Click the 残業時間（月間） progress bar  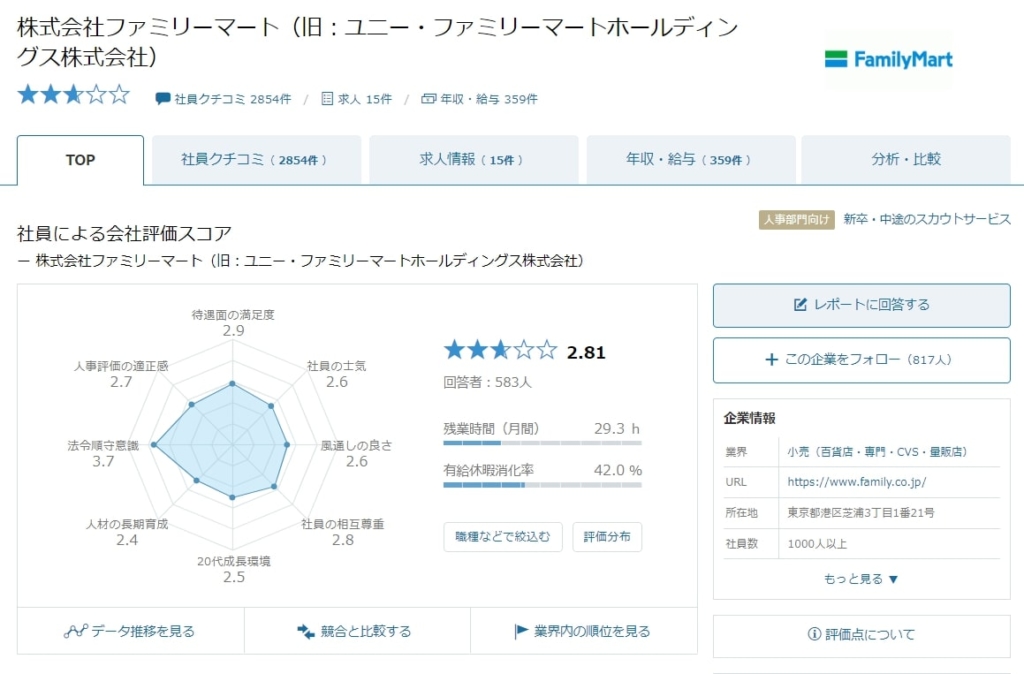point(542,443)
